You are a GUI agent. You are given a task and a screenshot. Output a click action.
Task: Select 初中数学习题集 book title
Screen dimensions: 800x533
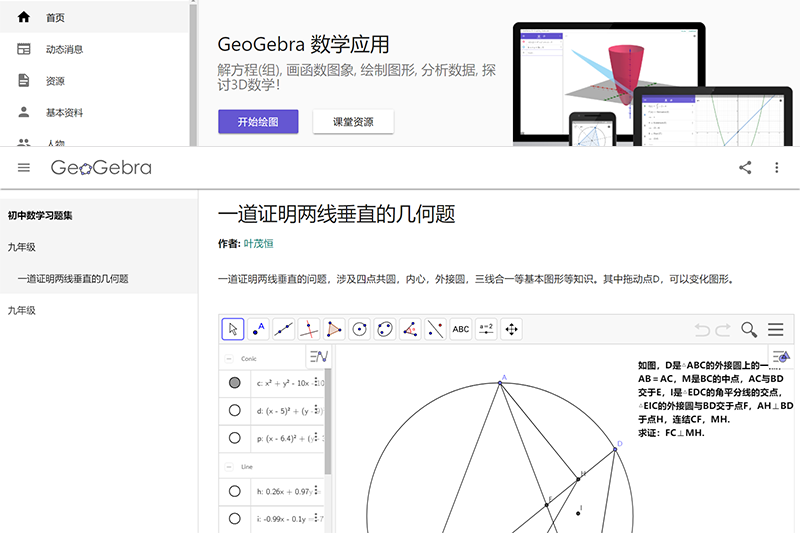[40, 215]
